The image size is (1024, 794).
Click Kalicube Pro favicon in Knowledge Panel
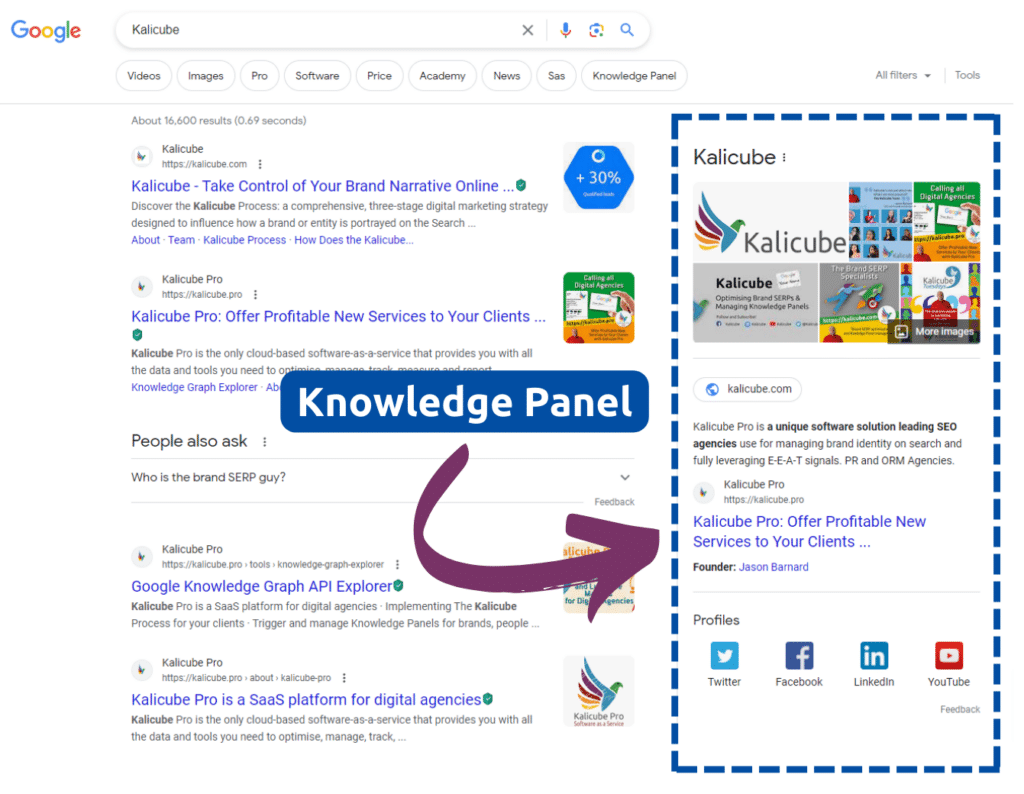pyautogui.click(x=703, y=492)
